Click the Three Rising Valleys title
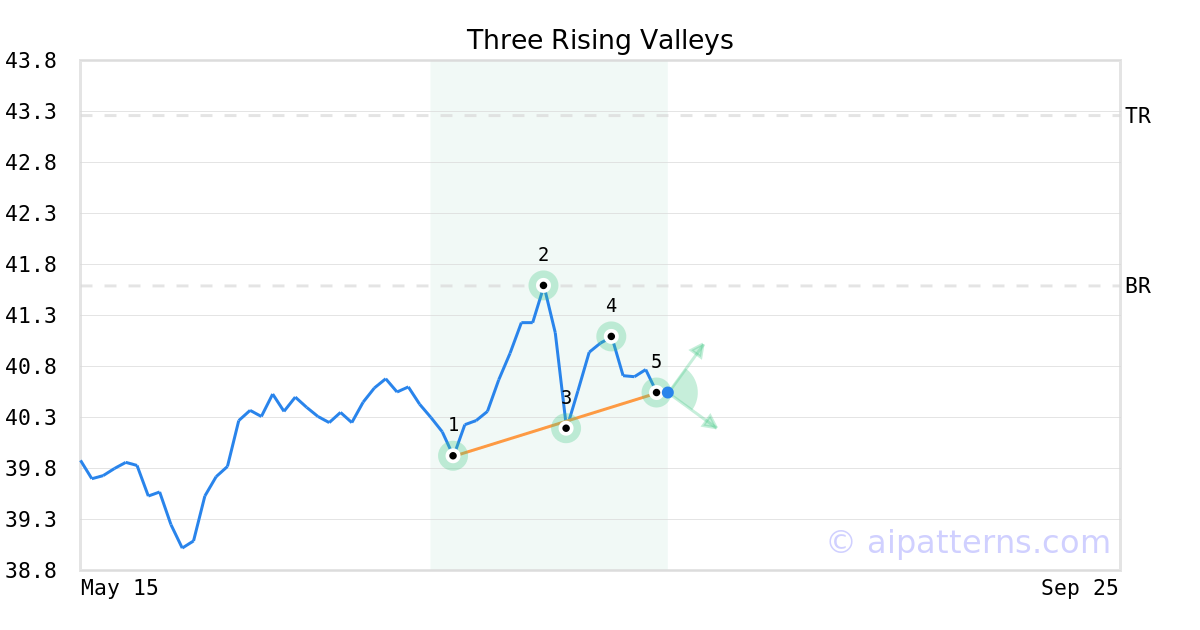Viewport: 1200px width, 630px height. click(600, 40)
